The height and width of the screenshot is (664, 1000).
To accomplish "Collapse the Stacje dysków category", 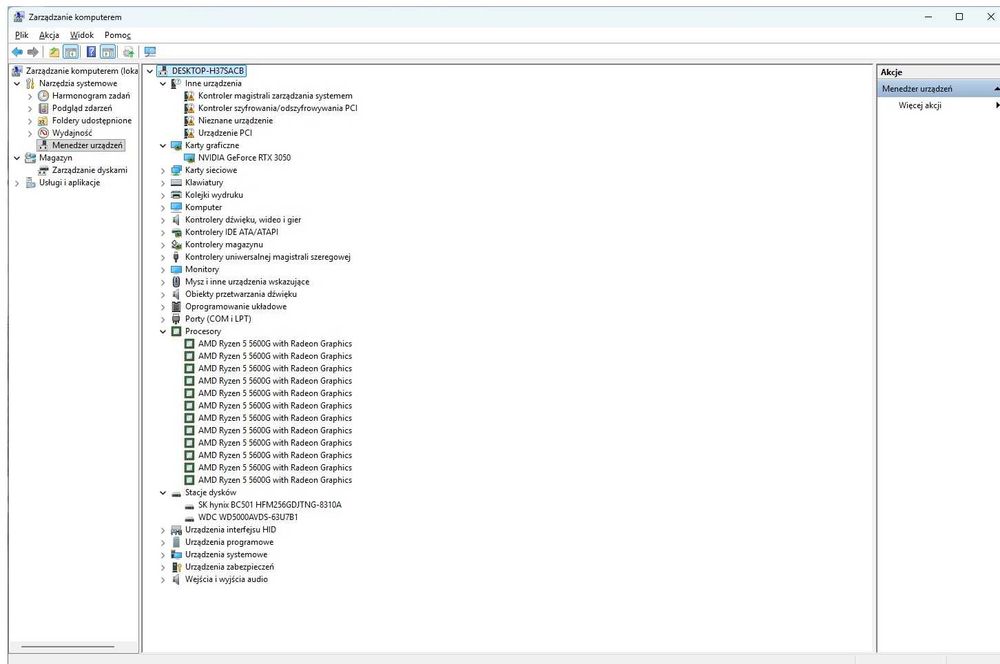I will (163, 493).
